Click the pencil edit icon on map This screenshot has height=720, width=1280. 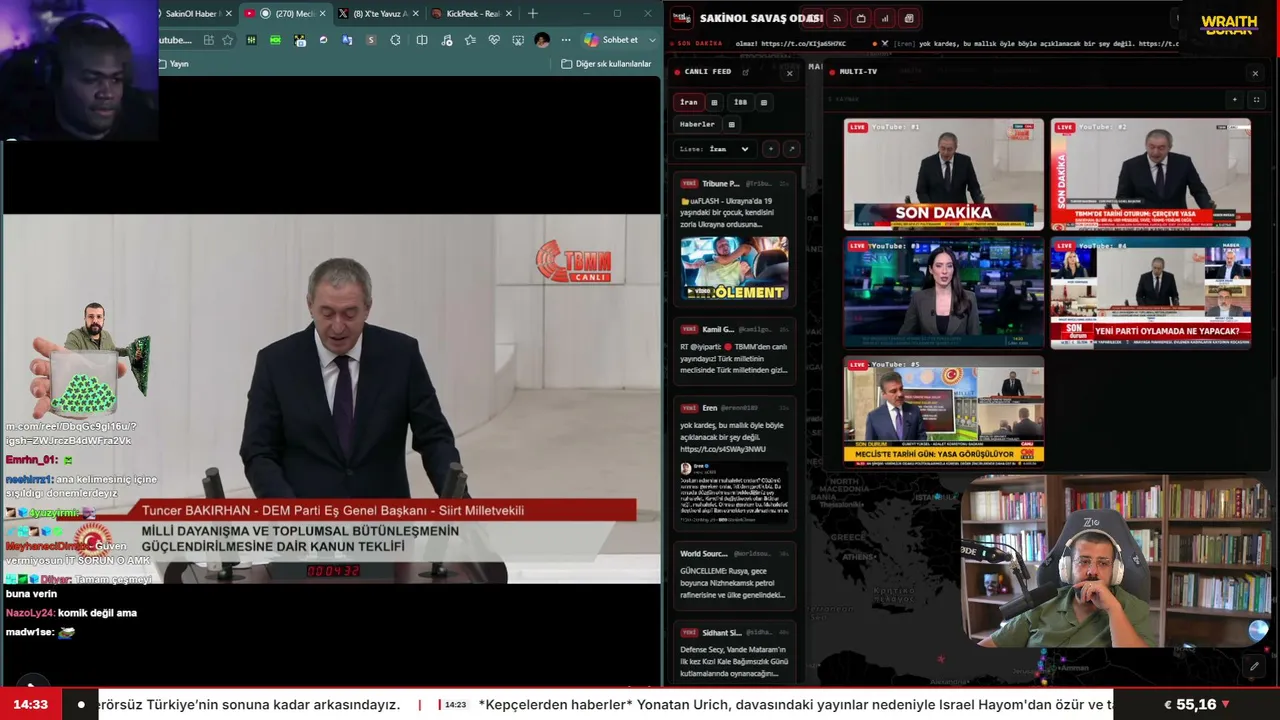coord(1254,666)
